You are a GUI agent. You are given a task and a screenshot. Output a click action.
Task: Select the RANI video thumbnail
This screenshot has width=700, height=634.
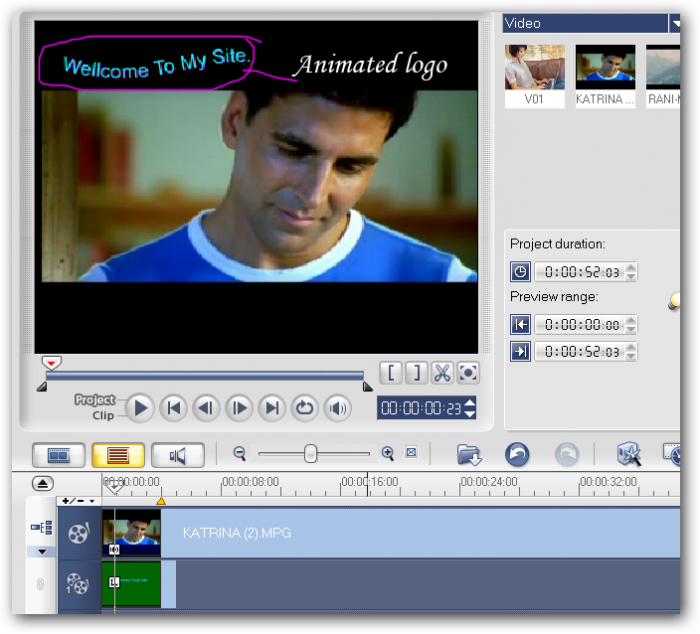point(663,76)
